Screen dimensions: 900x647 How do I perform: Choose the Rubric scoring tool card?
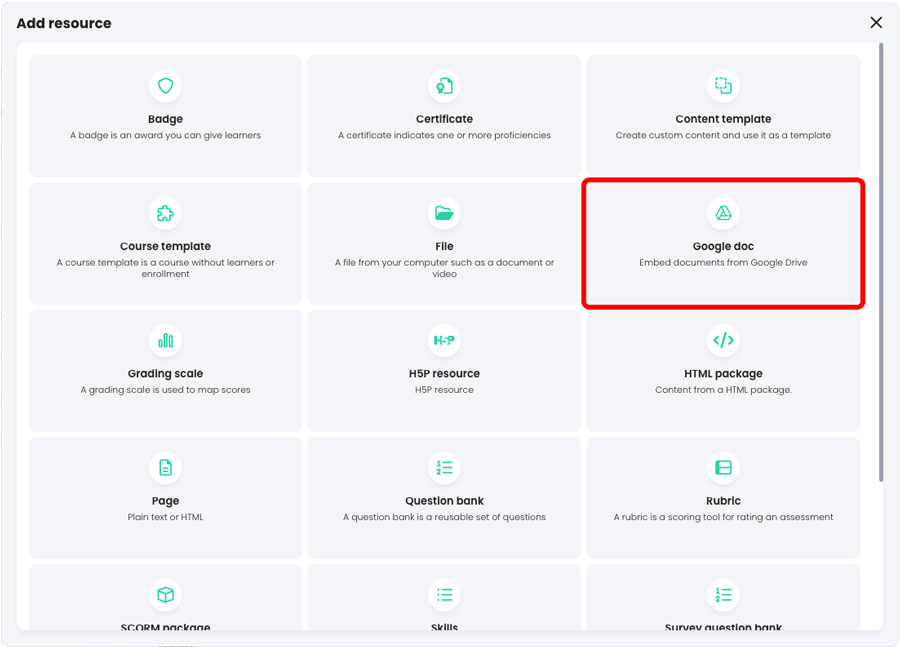click(x=723, y=497)
